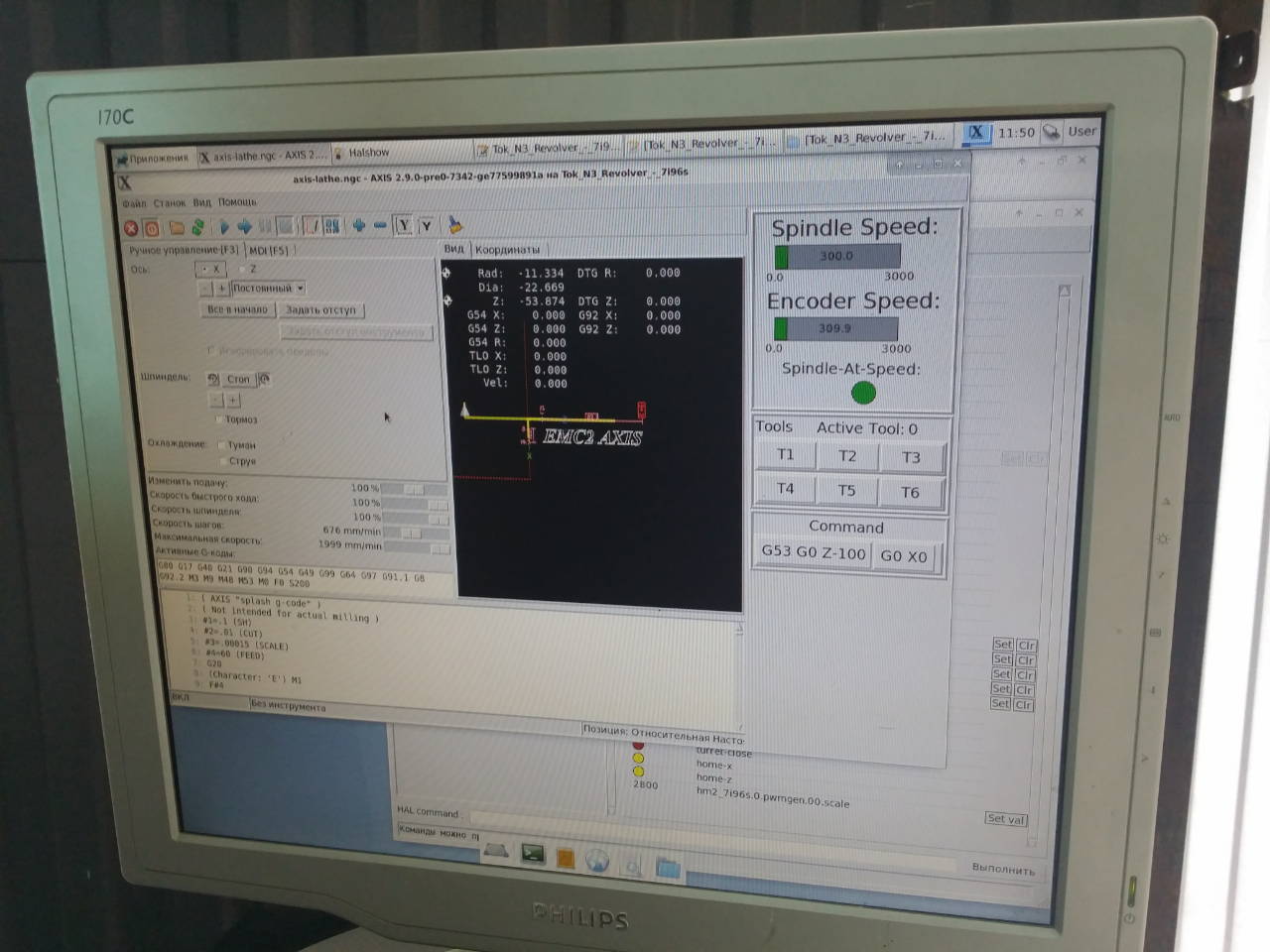Screen dimensions: 1270x952
Task: Open the Файл menu
Action: pyautogui.click(x=134, y=203)
